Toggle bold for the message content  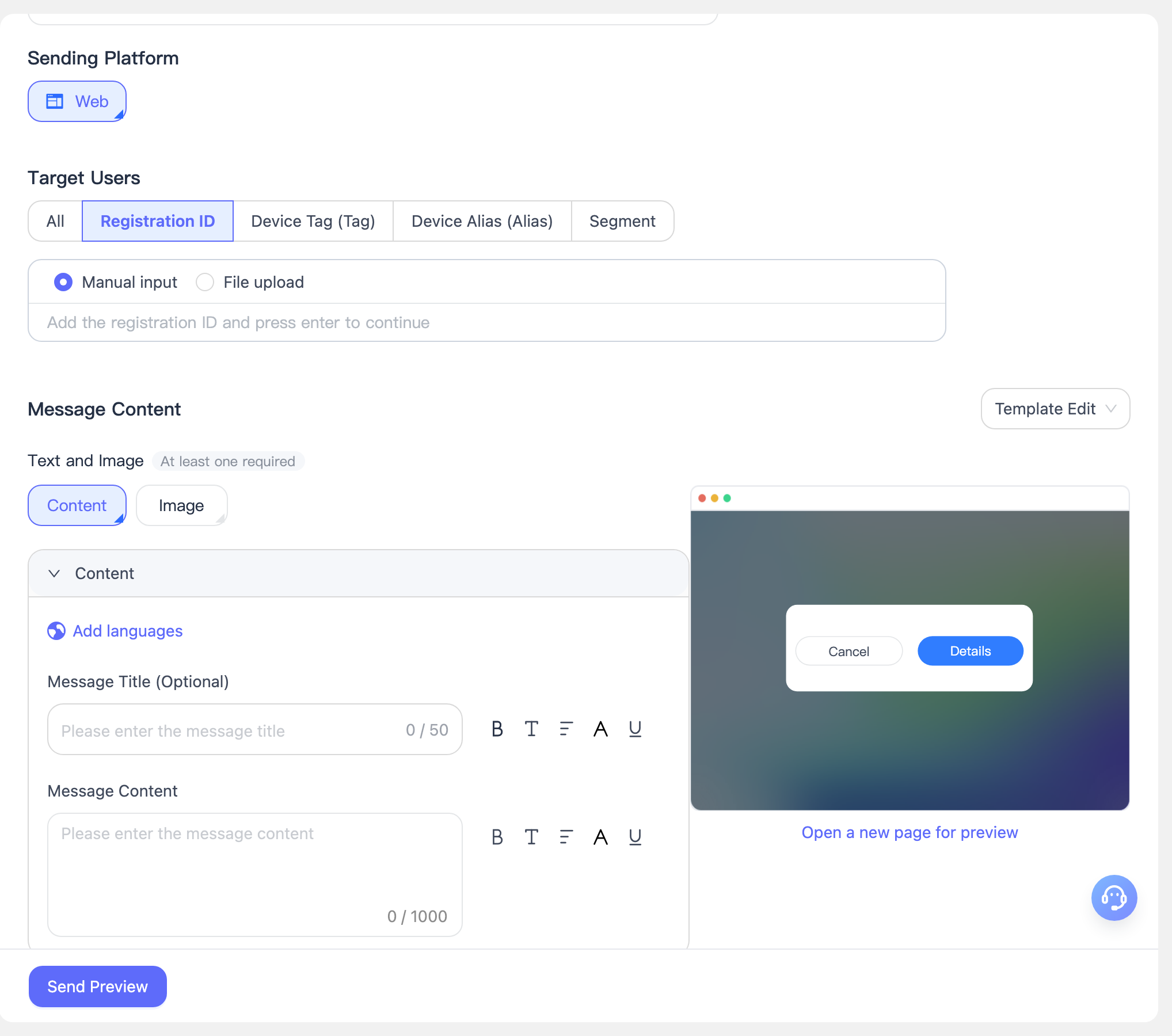click(497, 837)
